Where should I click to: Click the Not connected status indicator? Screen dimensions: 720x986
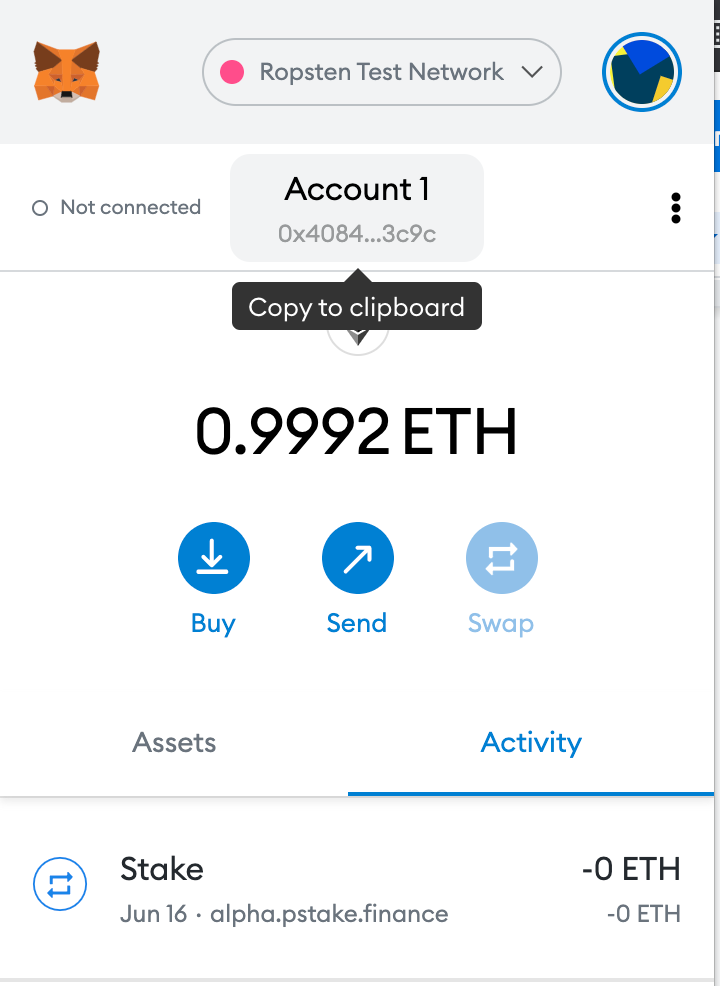coord(117,208)
